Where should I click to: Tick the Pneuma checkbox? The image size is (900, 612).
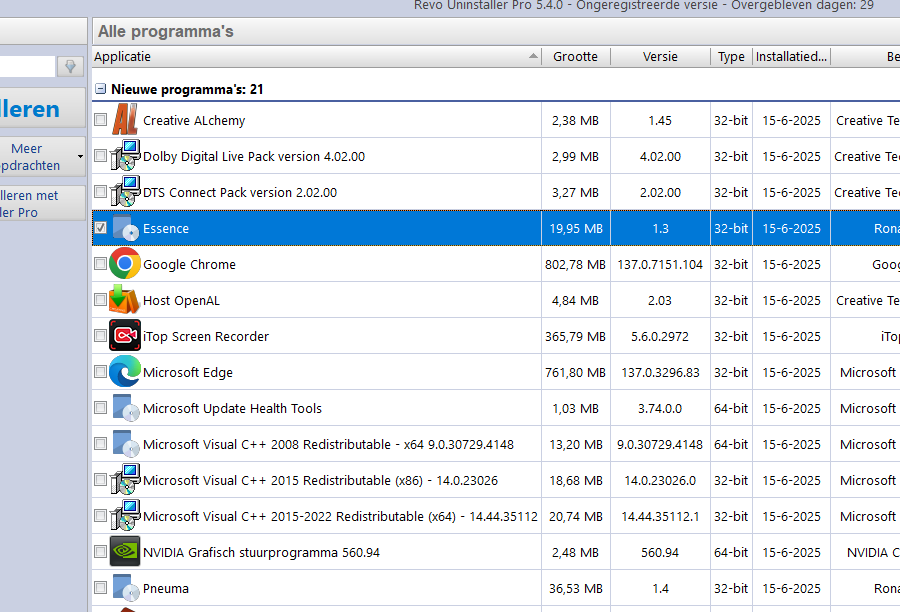pyautogui.click(x=100, y=588)
